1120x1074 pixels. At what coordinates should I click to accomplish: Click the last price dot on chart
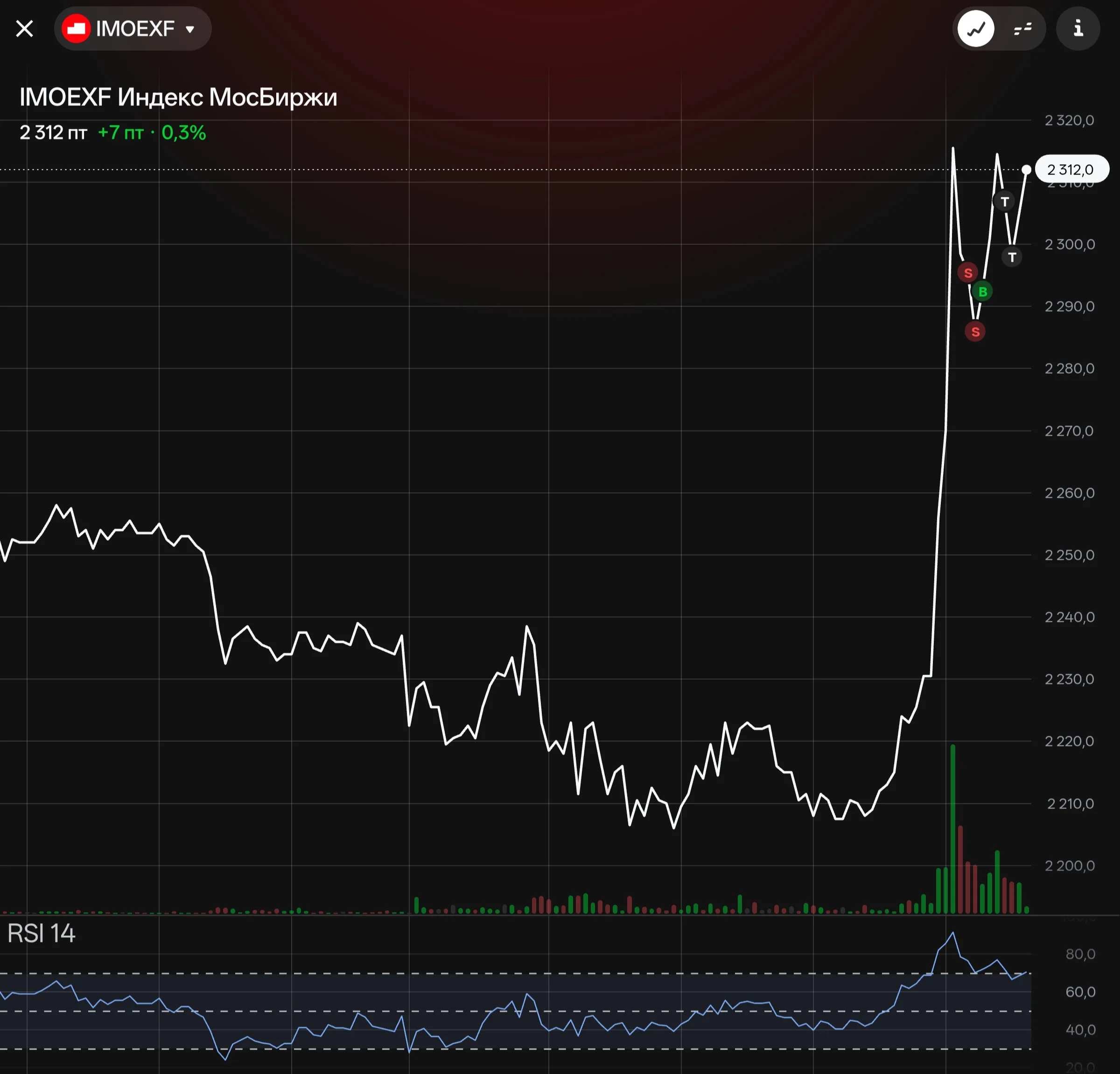(x=1026, y=170)
